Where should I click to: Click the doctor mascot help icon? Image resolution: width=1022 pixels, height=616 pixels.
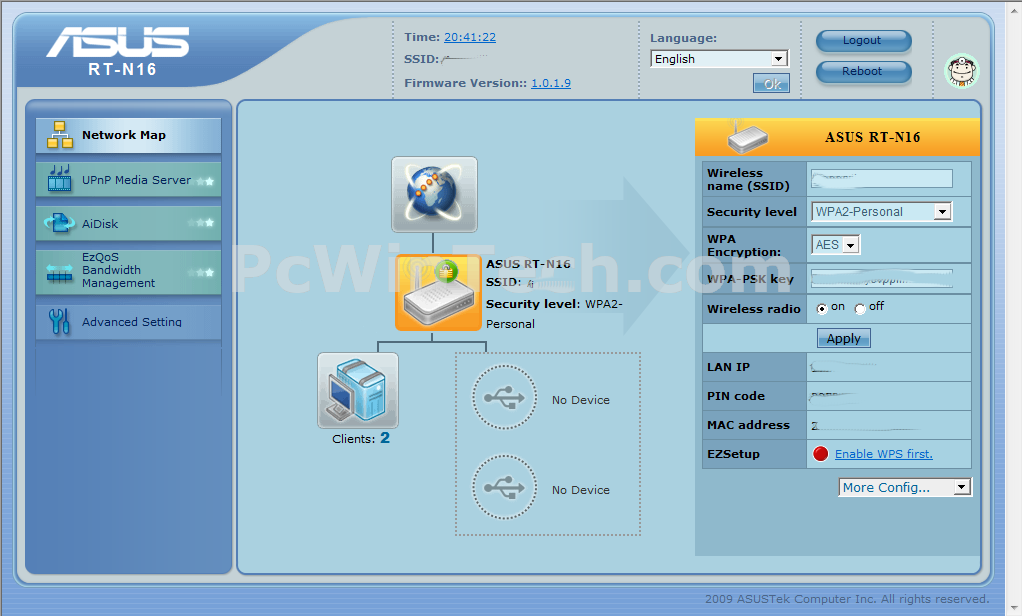click(962, 71)
